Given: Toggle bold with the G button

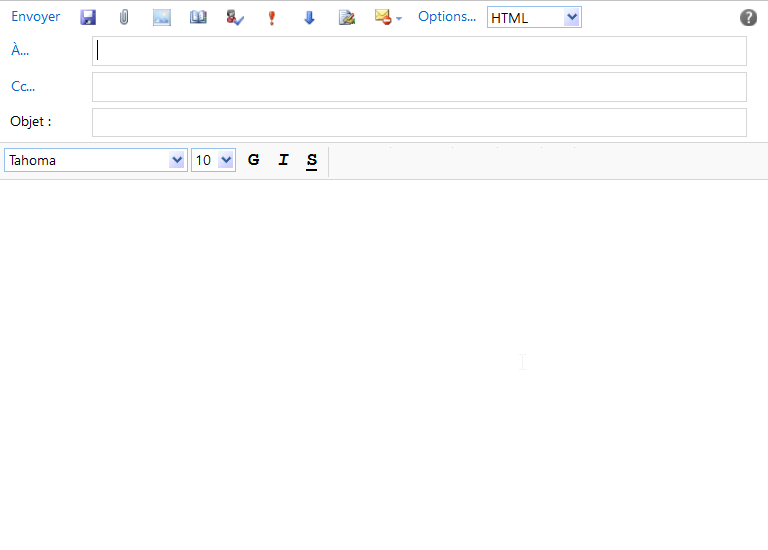Looking at the screenshot, I should pyautogui.click(x=253, y=160).
